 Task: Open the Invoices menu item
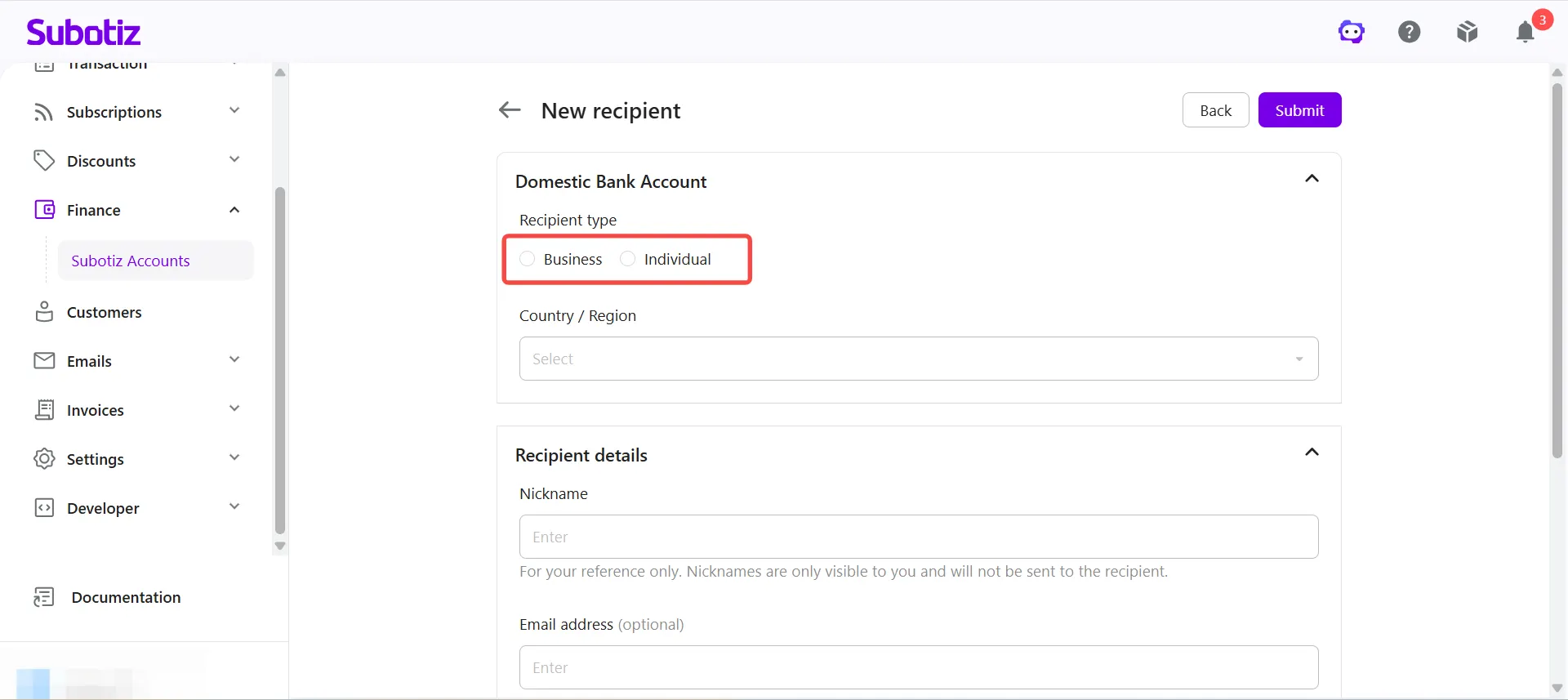click(x=96, y=410)
